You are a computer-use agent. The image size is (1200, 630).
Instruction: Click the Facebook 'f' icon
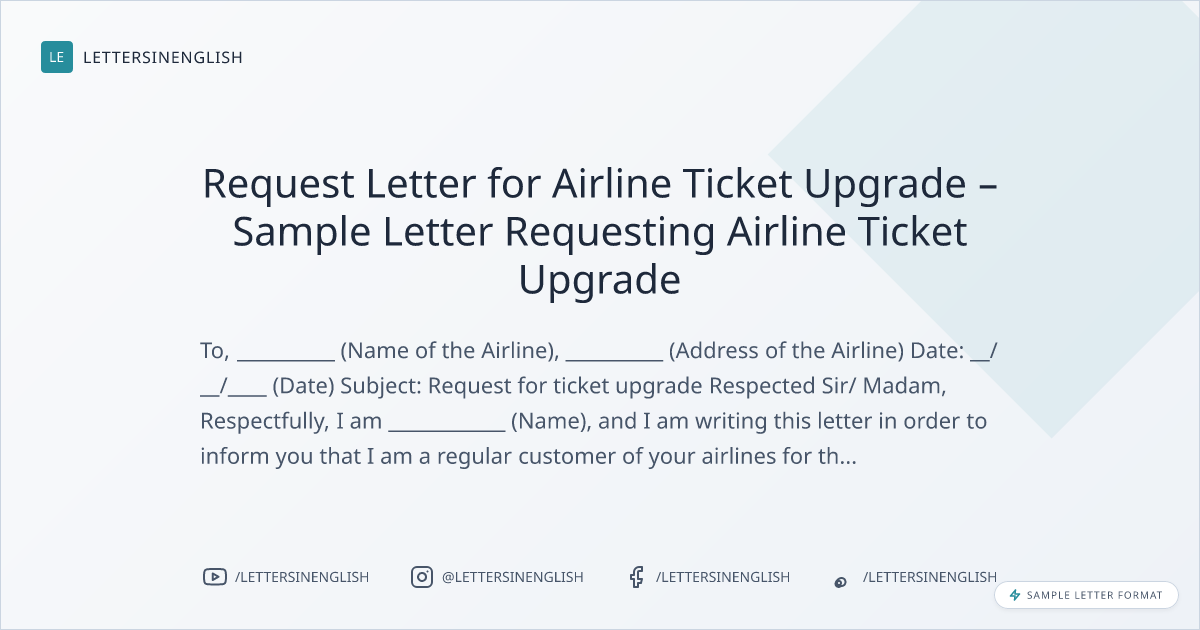636,577
